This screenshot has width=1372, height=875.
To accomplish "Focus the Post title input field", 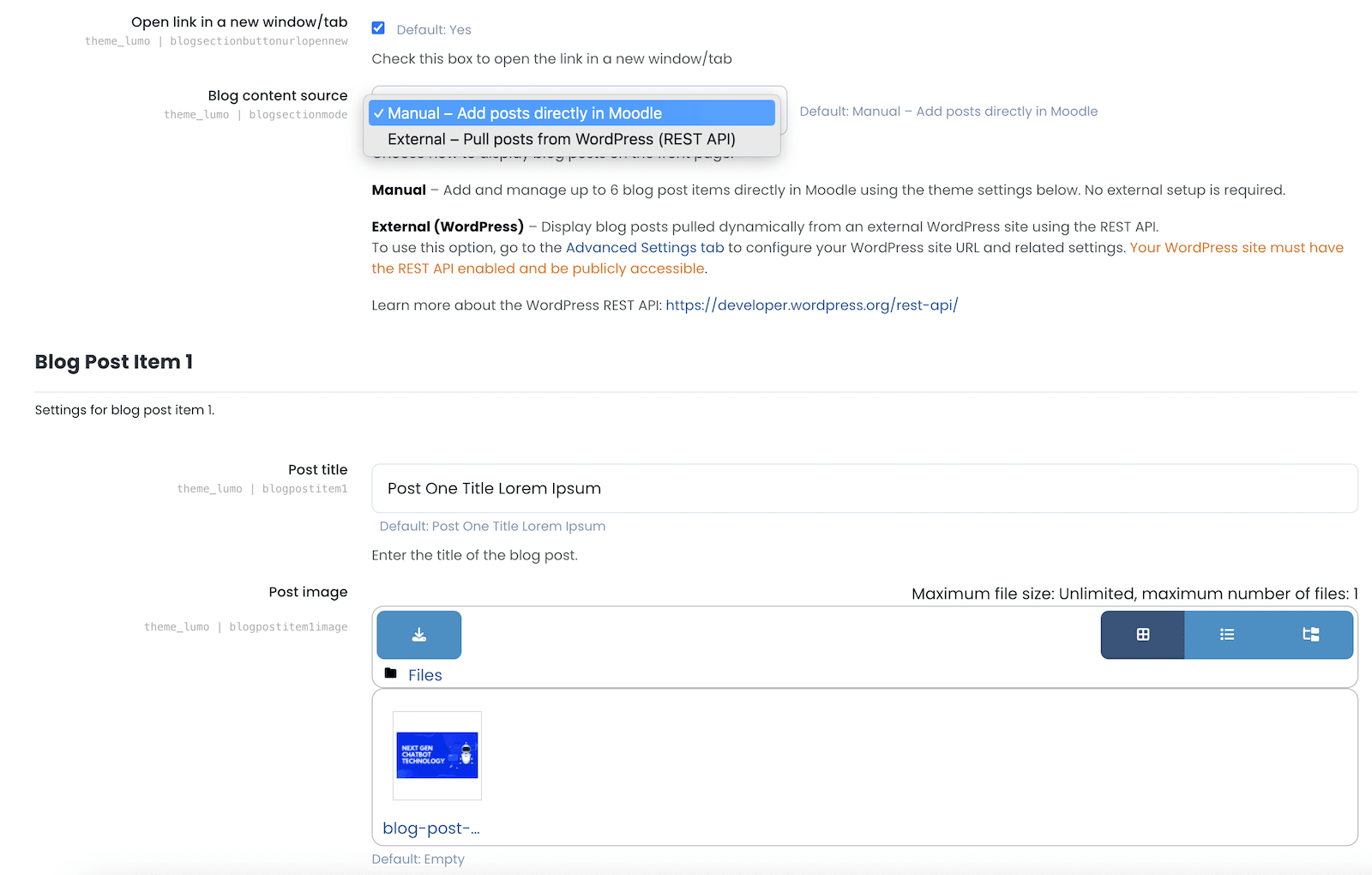I will [864, 489].
